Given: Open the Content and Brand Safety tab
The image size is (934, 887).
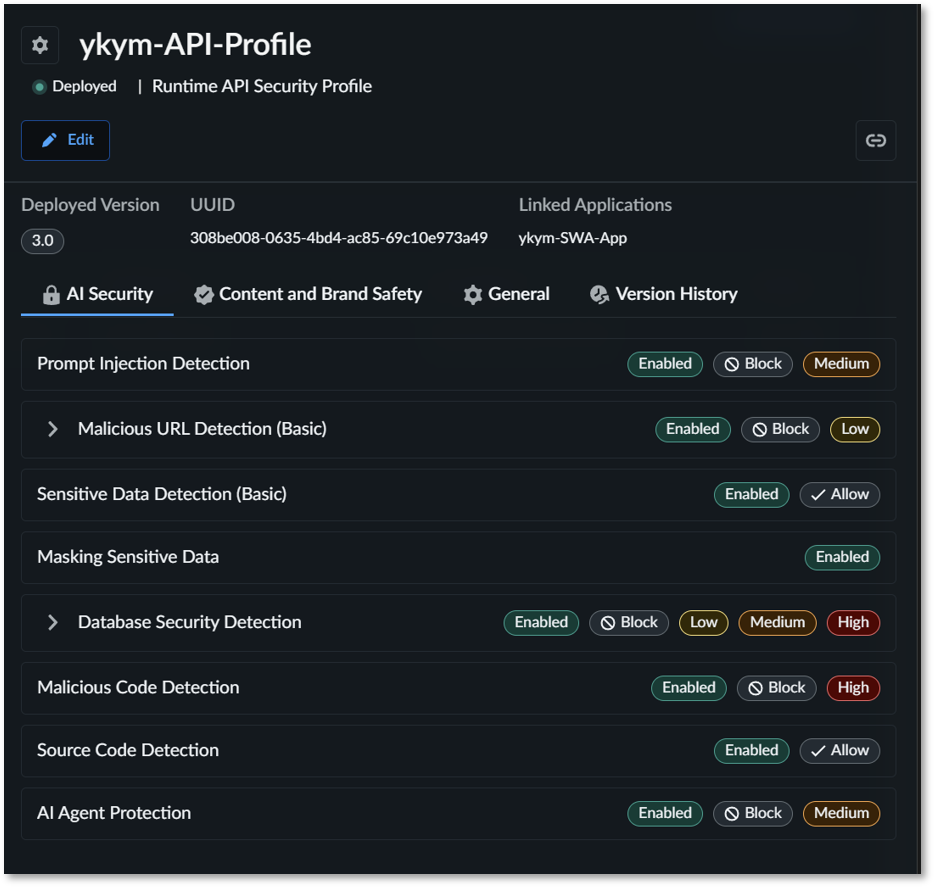Looking at the screenshot, I should click(308, 294).
